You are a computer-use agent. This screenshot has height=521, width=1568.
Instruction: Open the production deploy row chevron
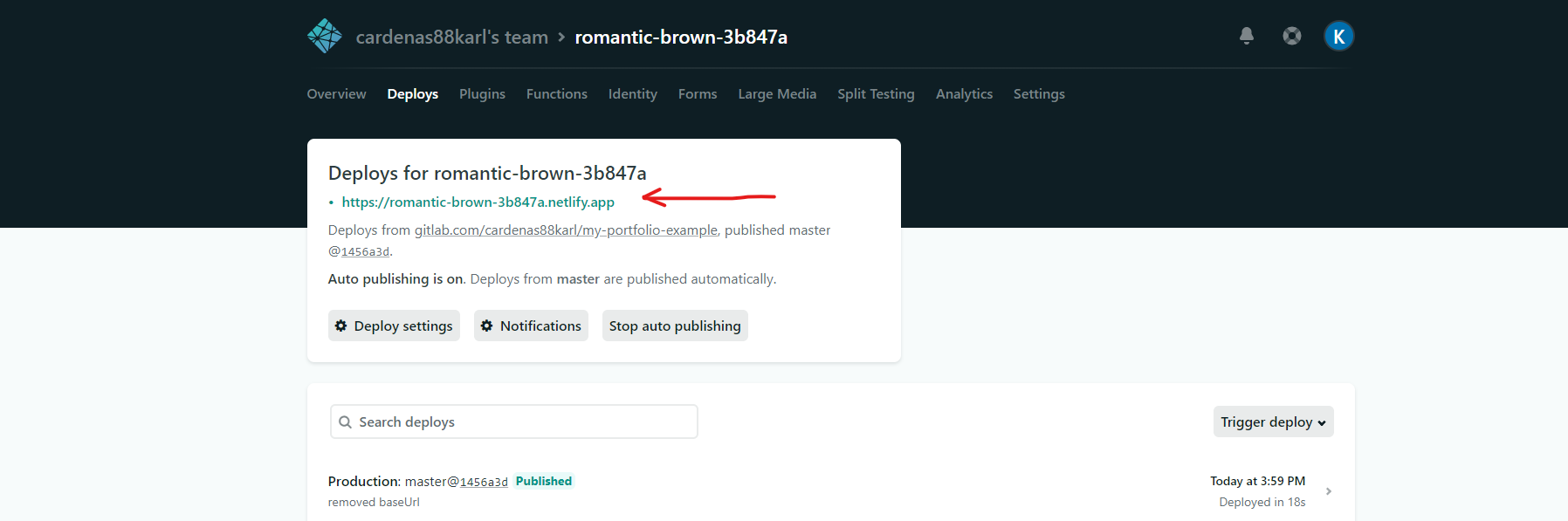click(x=1329, y=491)
